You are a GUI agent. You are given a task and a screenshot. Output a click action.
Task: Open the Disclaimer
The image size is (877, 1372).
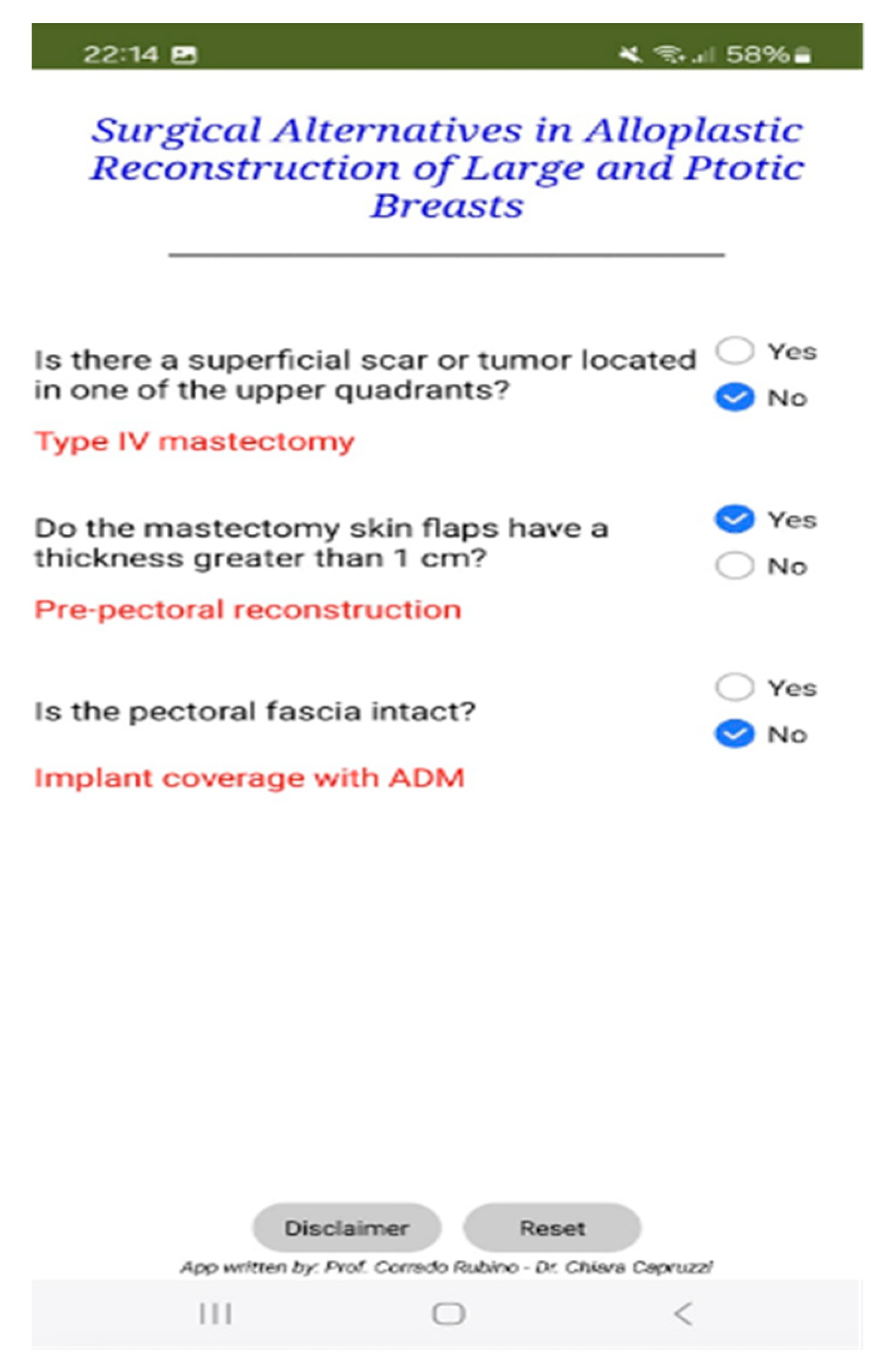point(347,1227)
